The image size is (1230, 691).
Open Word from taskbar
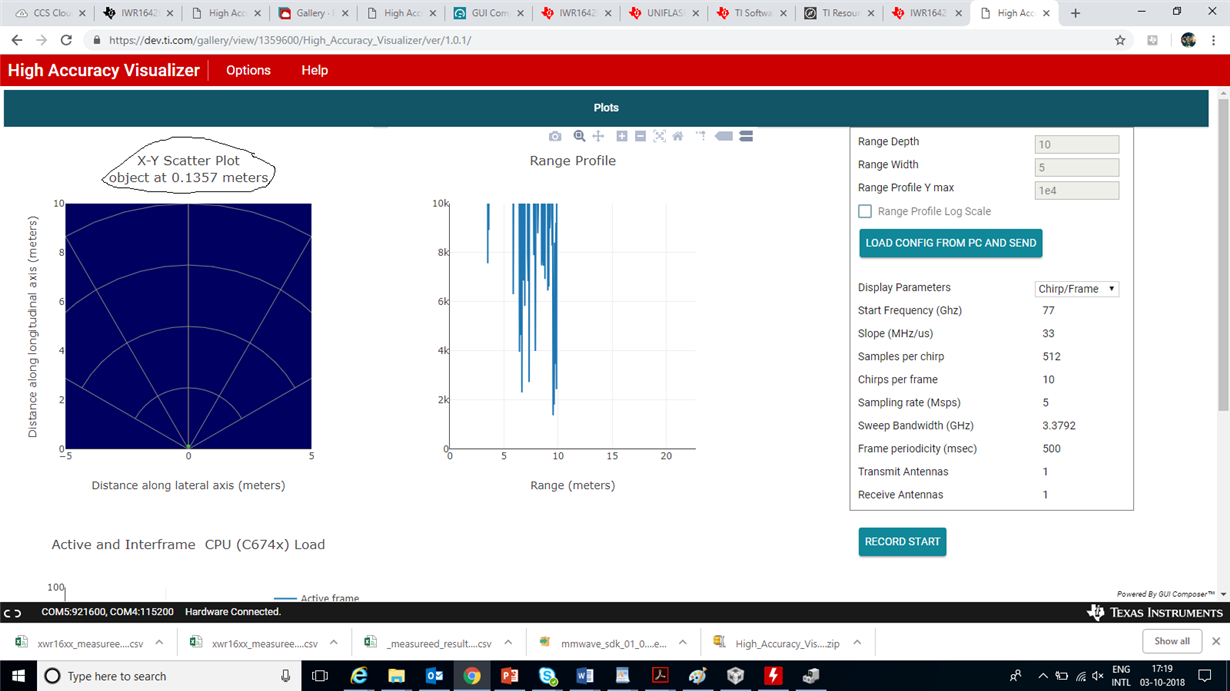585,676
